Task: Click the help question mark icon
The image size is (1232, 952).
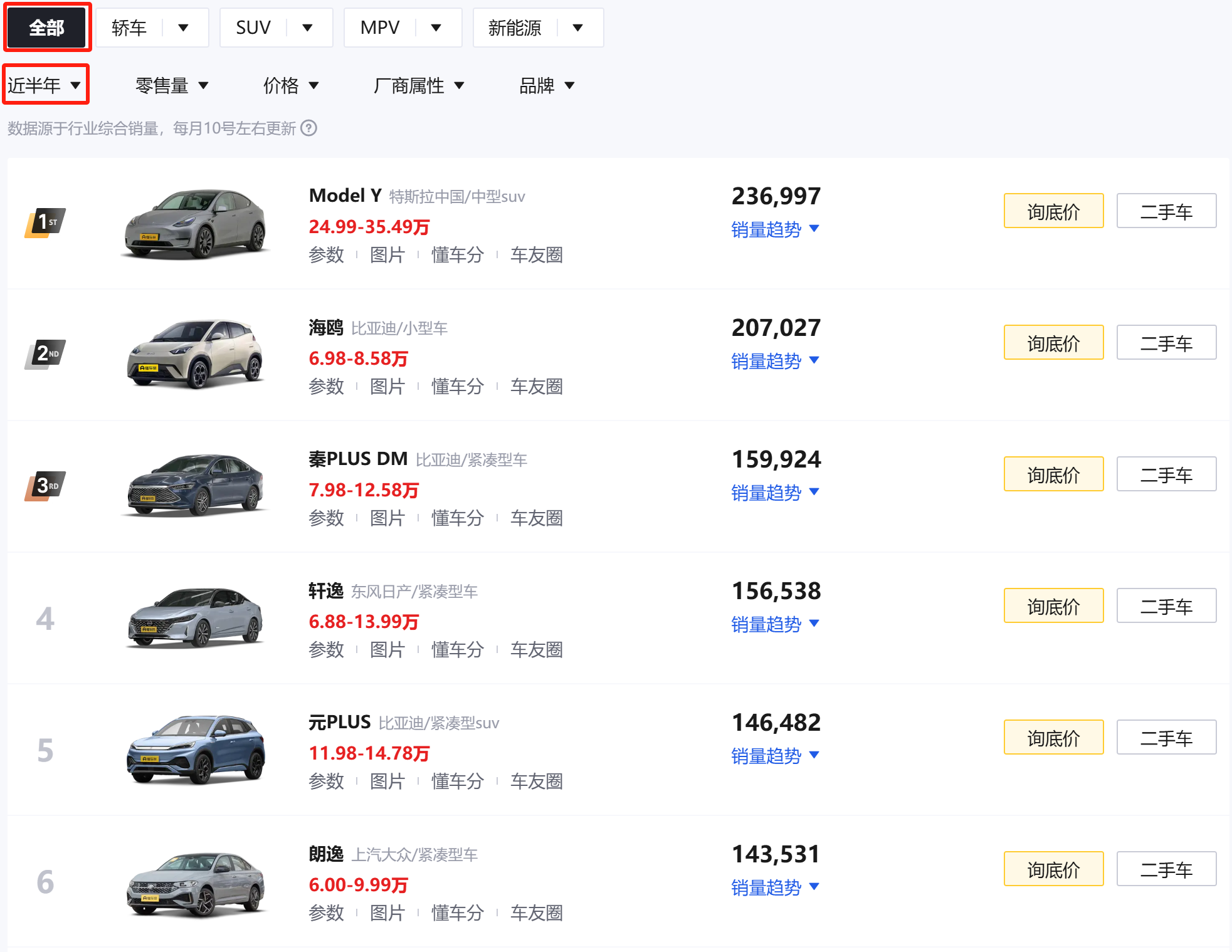Action: coord(308,128)
